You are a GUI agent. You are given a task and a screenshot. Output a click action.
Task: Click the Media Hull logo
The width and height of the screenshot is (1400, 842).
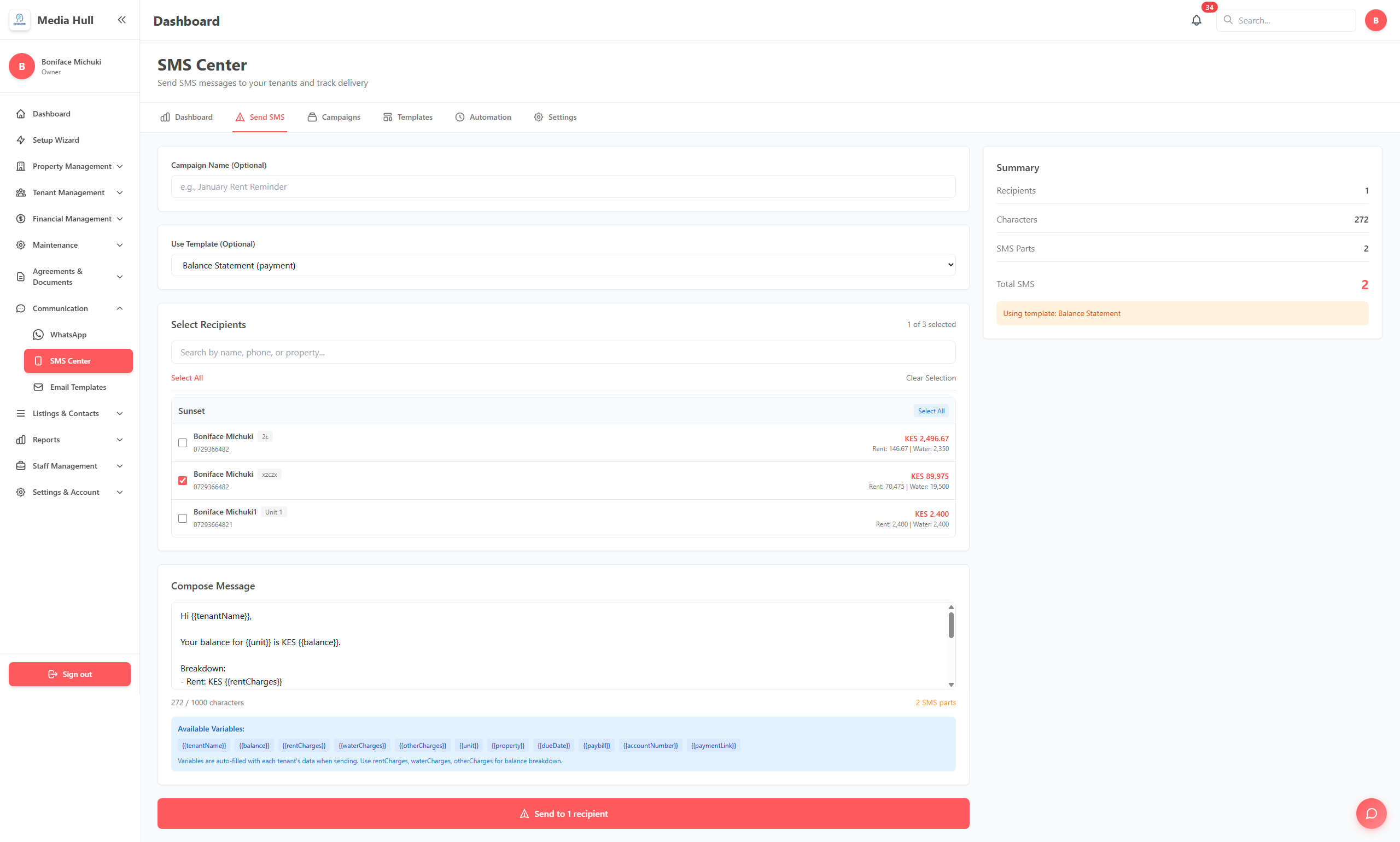pyautogui.click(x=20, y=20)
